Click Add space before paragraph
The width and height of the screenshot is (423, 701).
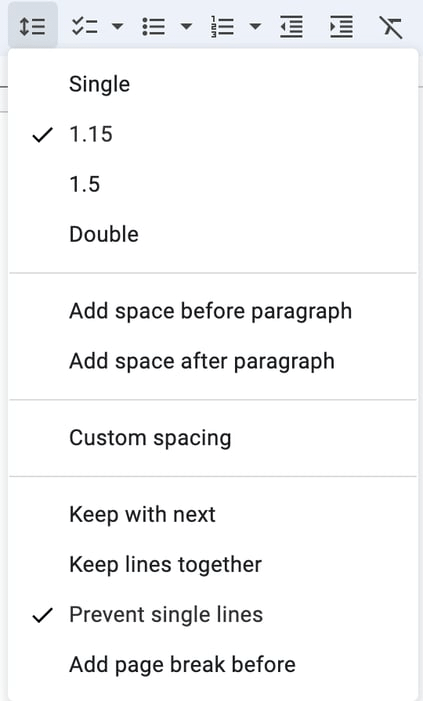213,311
